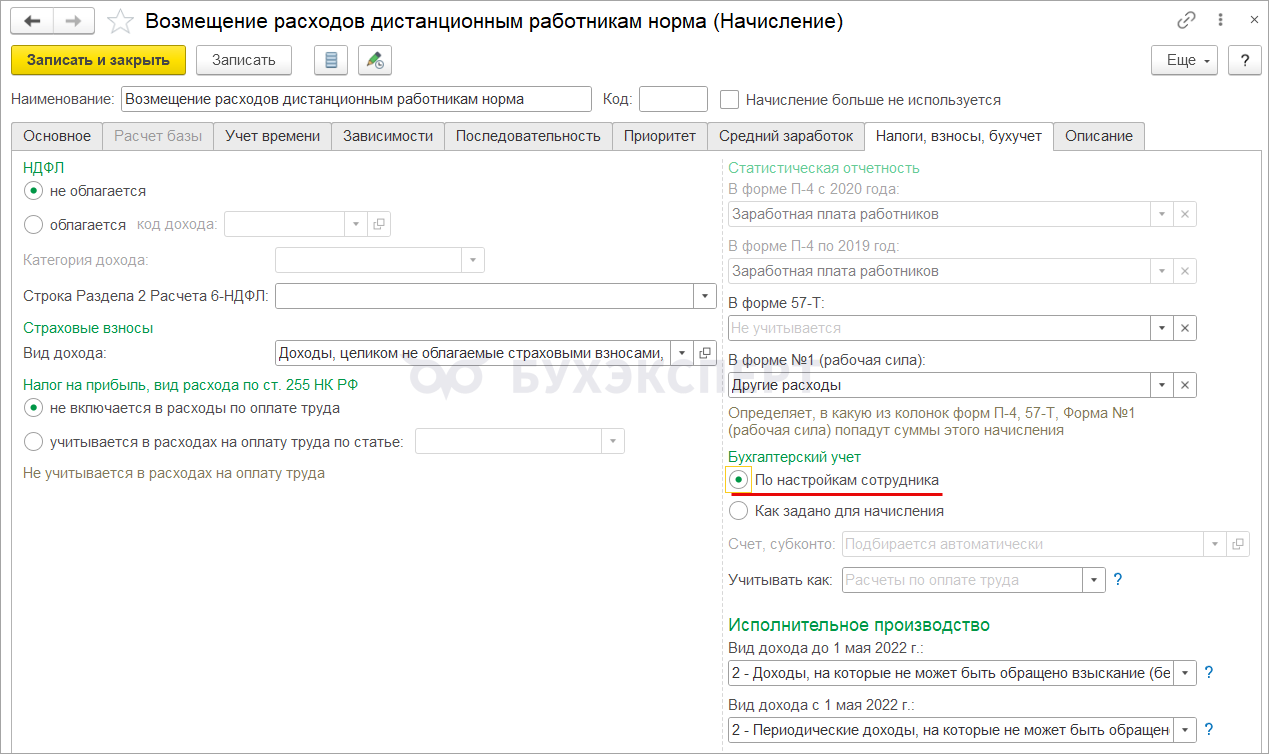Select не включается в расходы по оплате труда
This screenshot has height=754, width=1269.
coord(34,408)
